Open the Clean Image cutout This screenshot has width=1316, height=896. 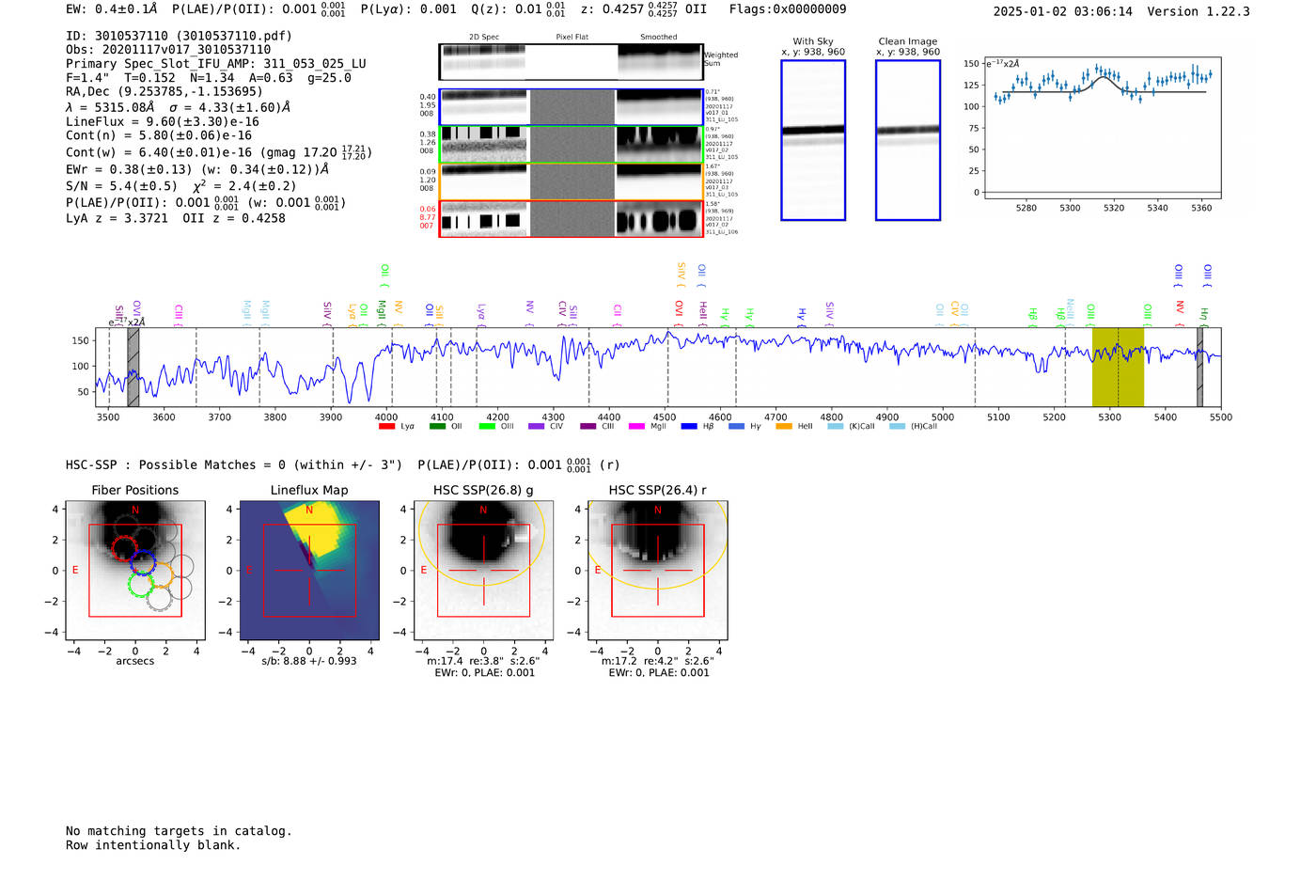908,140
